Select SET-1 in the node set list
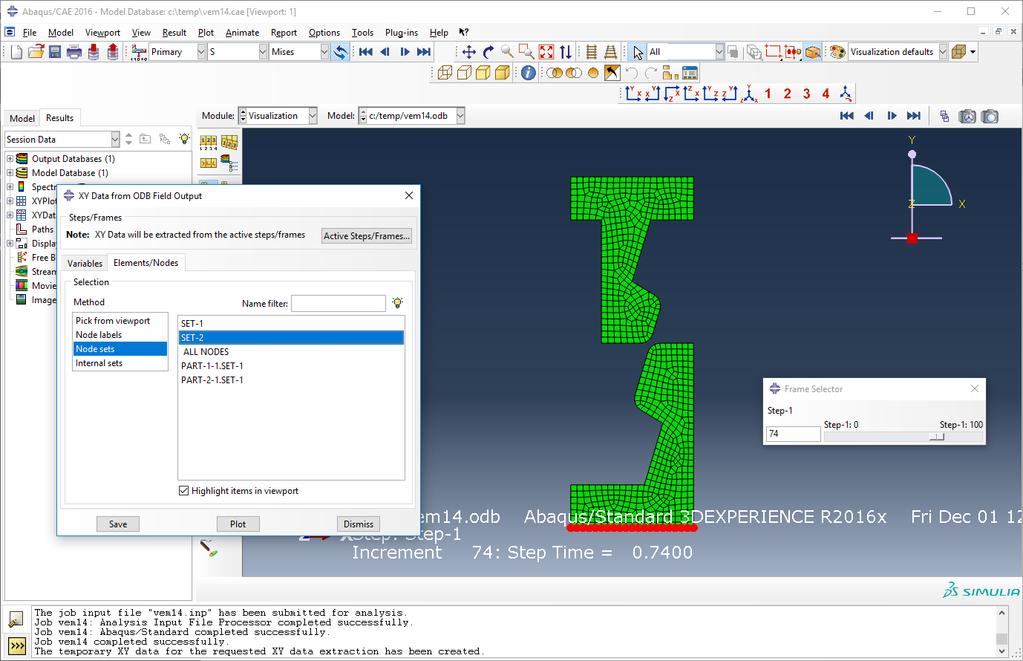The height and width of the screenshot is (661, 1023). click(291, 323)
